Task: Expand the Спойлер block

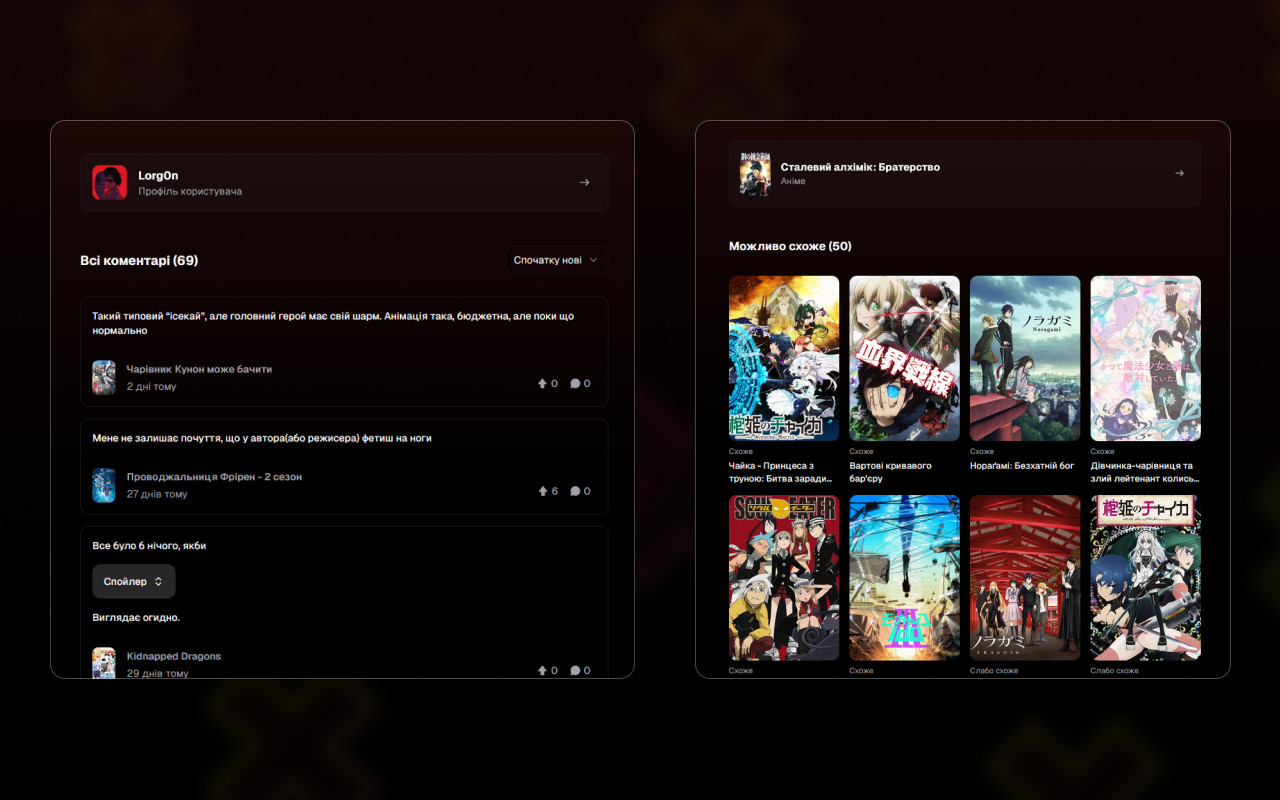Action: pyautogui.click(x=134, y=581)
